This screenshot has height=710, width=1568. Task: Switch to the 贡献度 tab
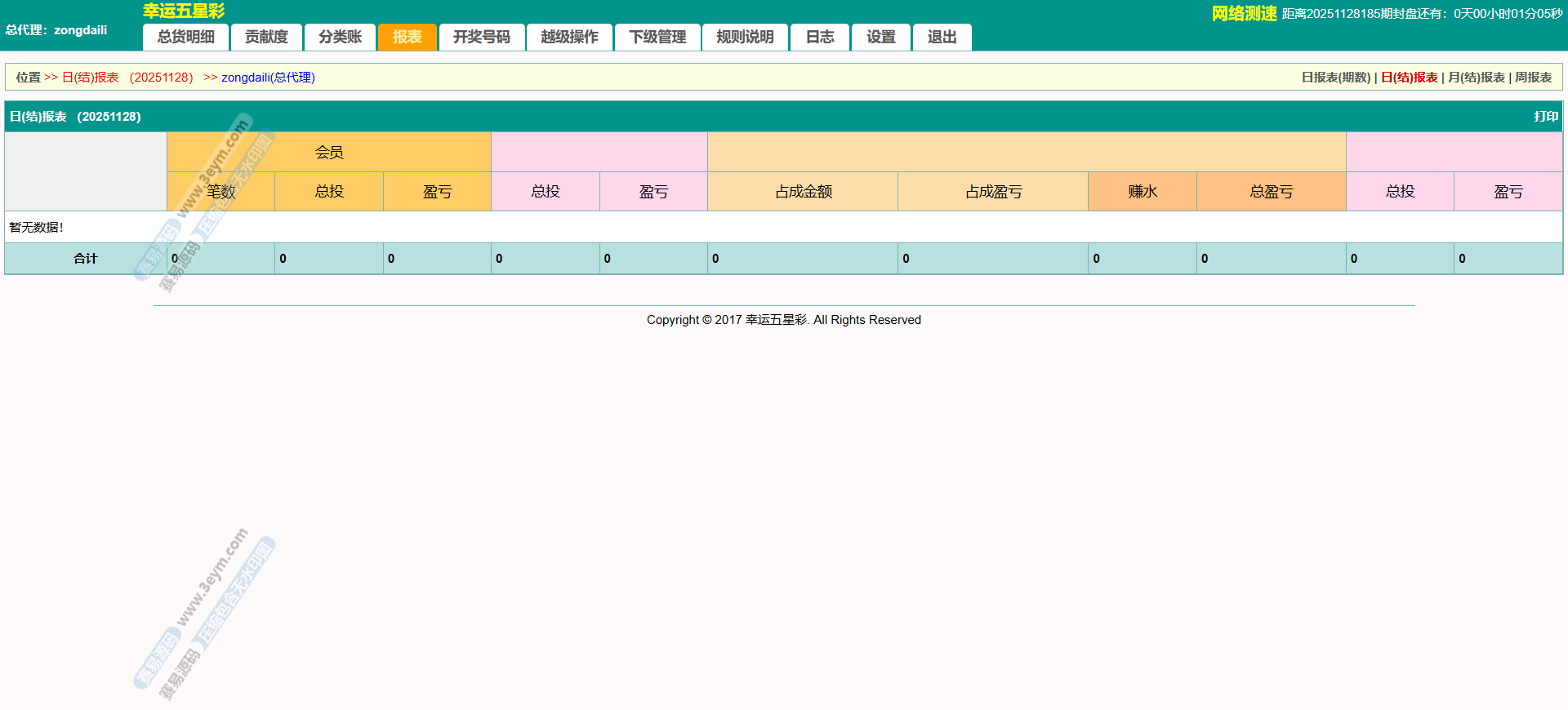click(266, 37)
